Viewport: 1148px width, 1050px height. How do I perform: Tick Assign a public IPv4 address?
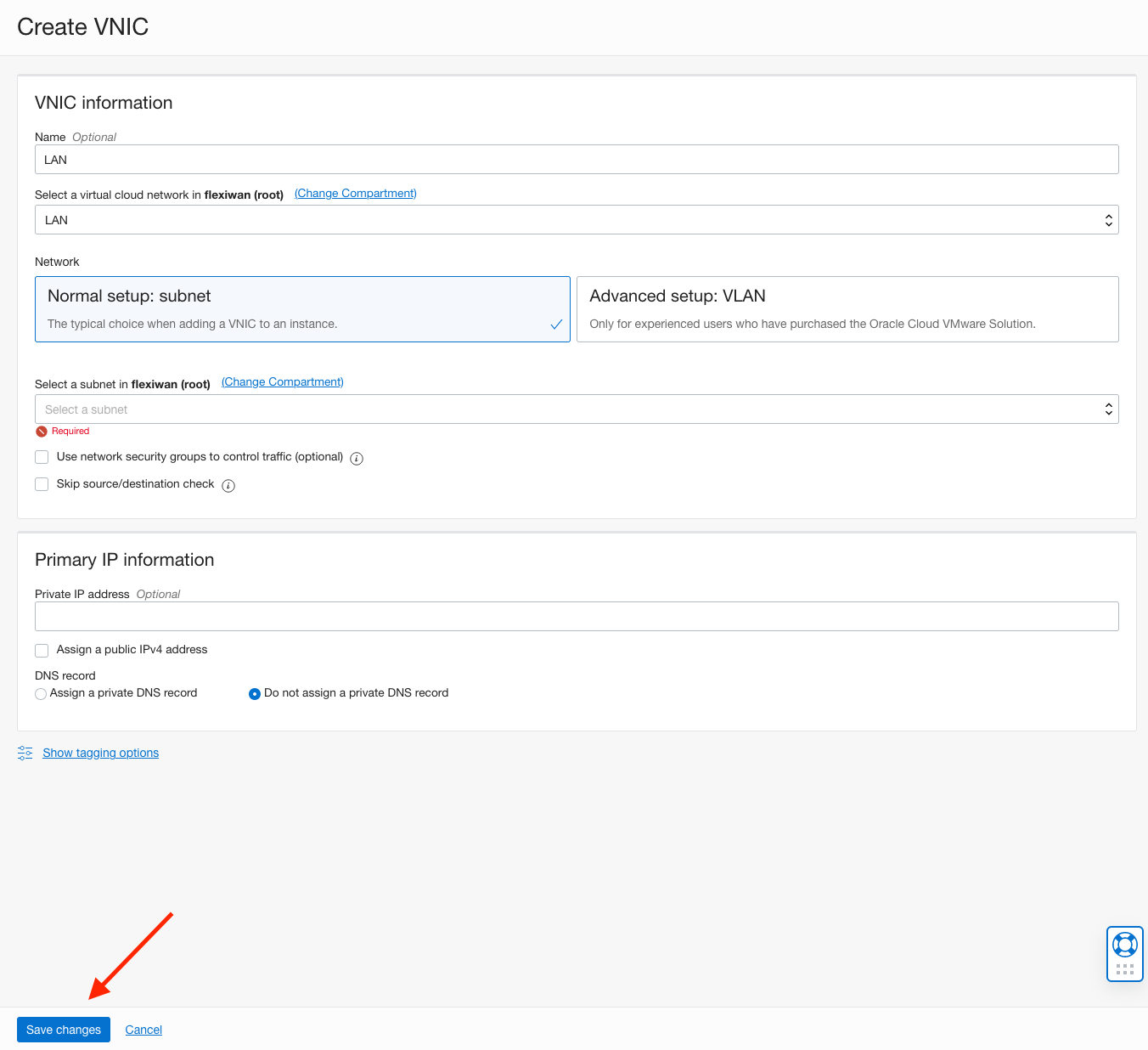(42, 651)
